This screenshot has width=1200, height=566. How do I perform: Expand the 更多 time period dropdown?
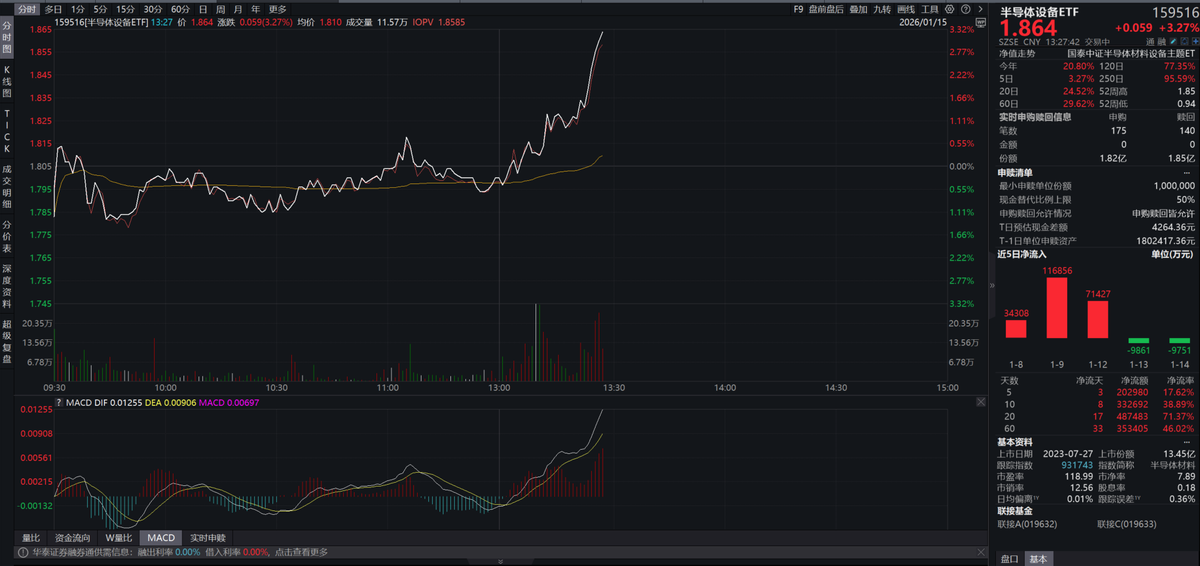click(277, 9)
